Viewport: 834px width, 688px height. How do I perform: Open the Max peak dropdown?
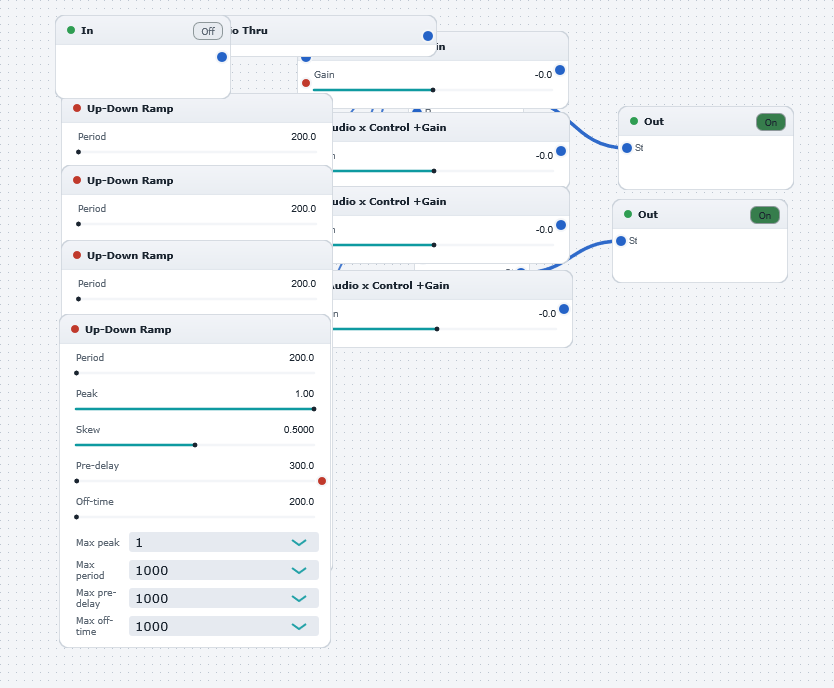click(x=224, y=542)
